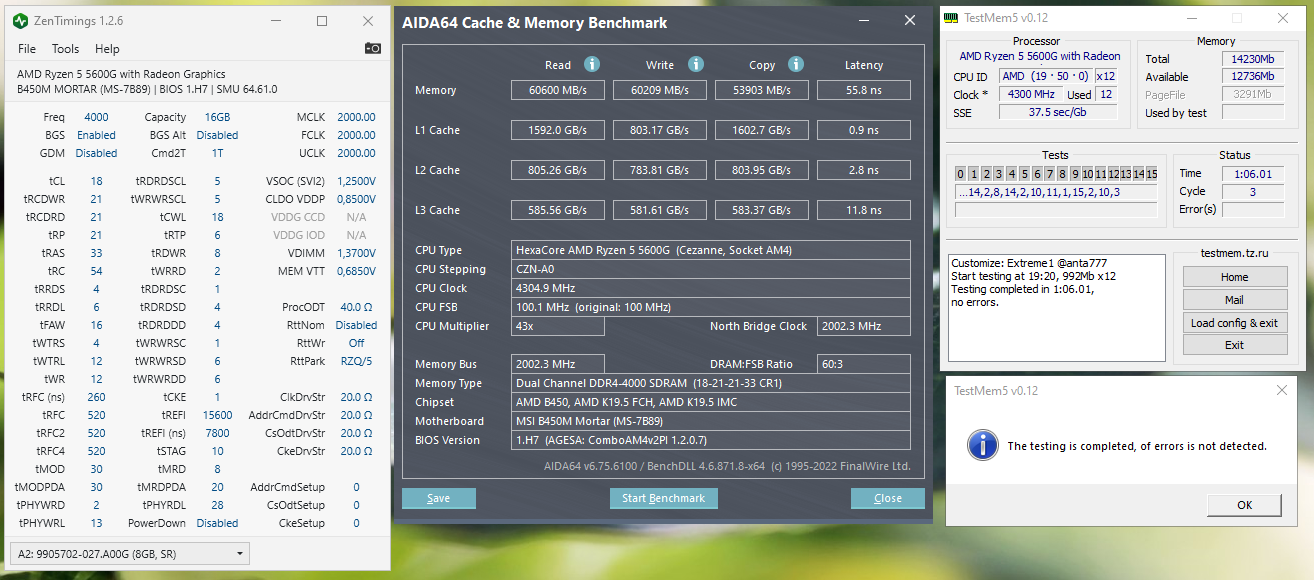Click the BGS Enabled value
This screenshot has width=1314, height=580.
[x=96, y=135]
